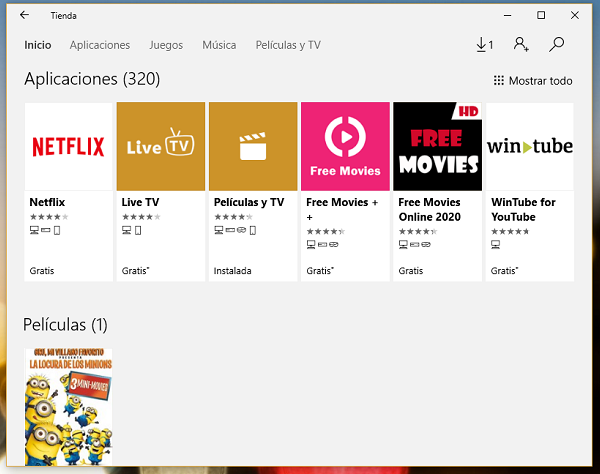Screen dimensions: 600x474
Task: Open La Locura de los Minions poster
Action: pyautogui.click(x=68, y=407)
